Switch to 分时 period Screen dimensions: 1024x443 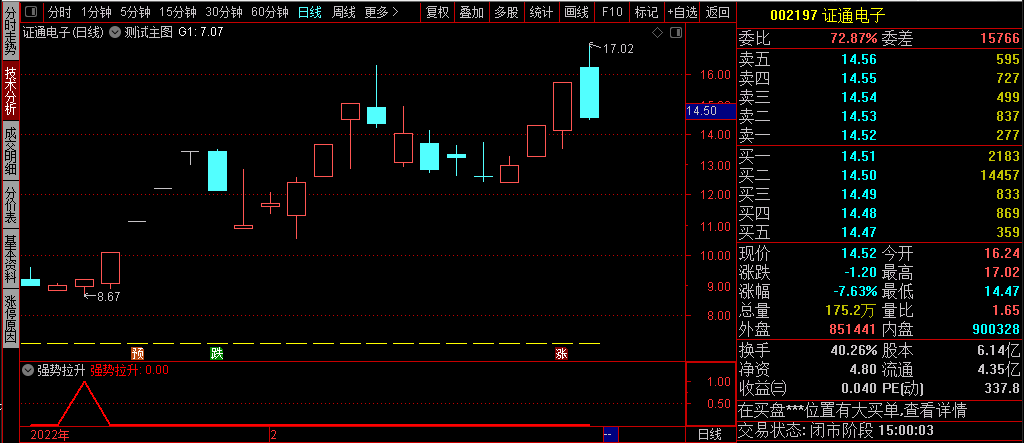60,12
